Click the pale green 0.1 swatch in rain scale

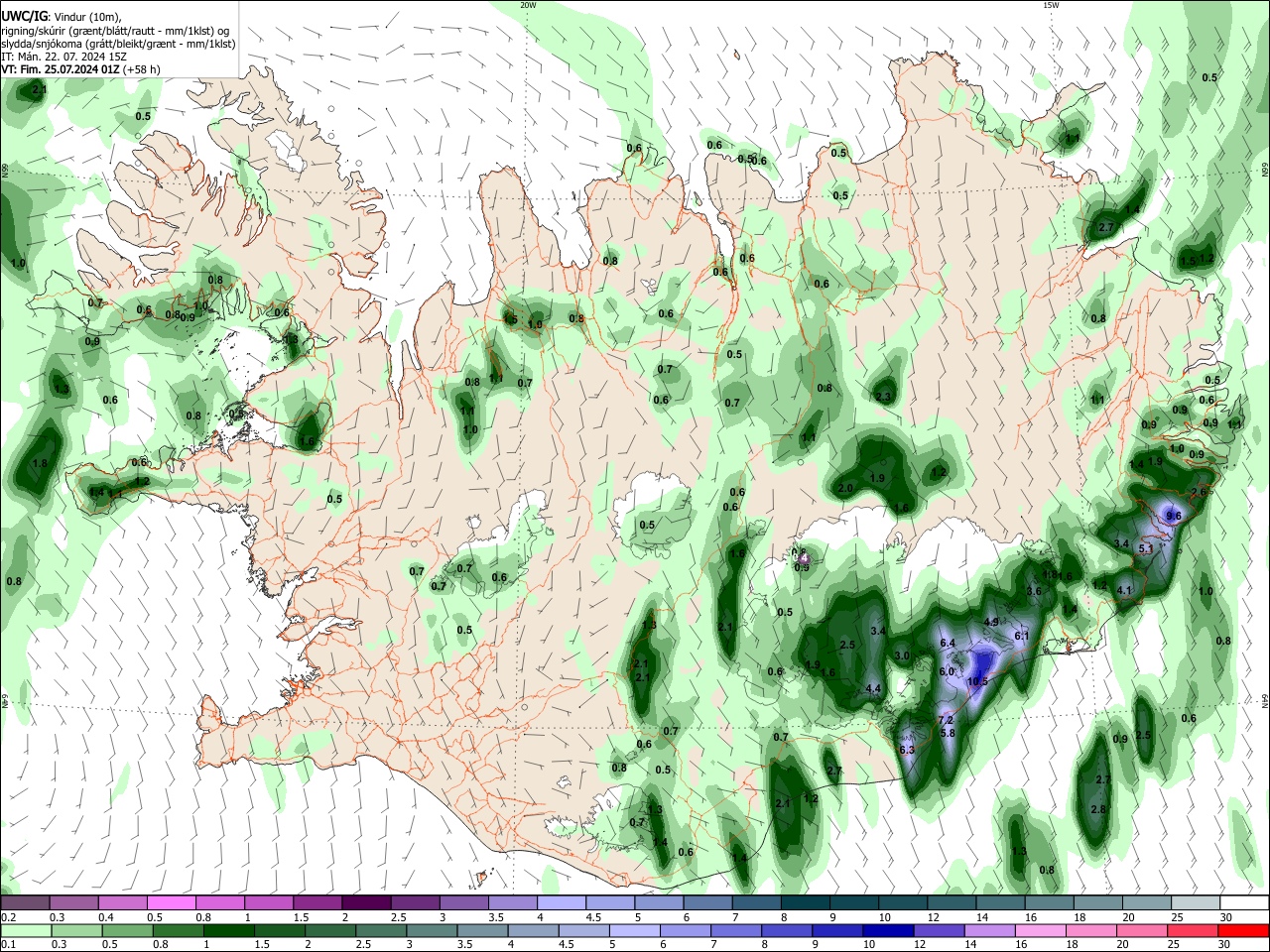[x=26, y=930]
